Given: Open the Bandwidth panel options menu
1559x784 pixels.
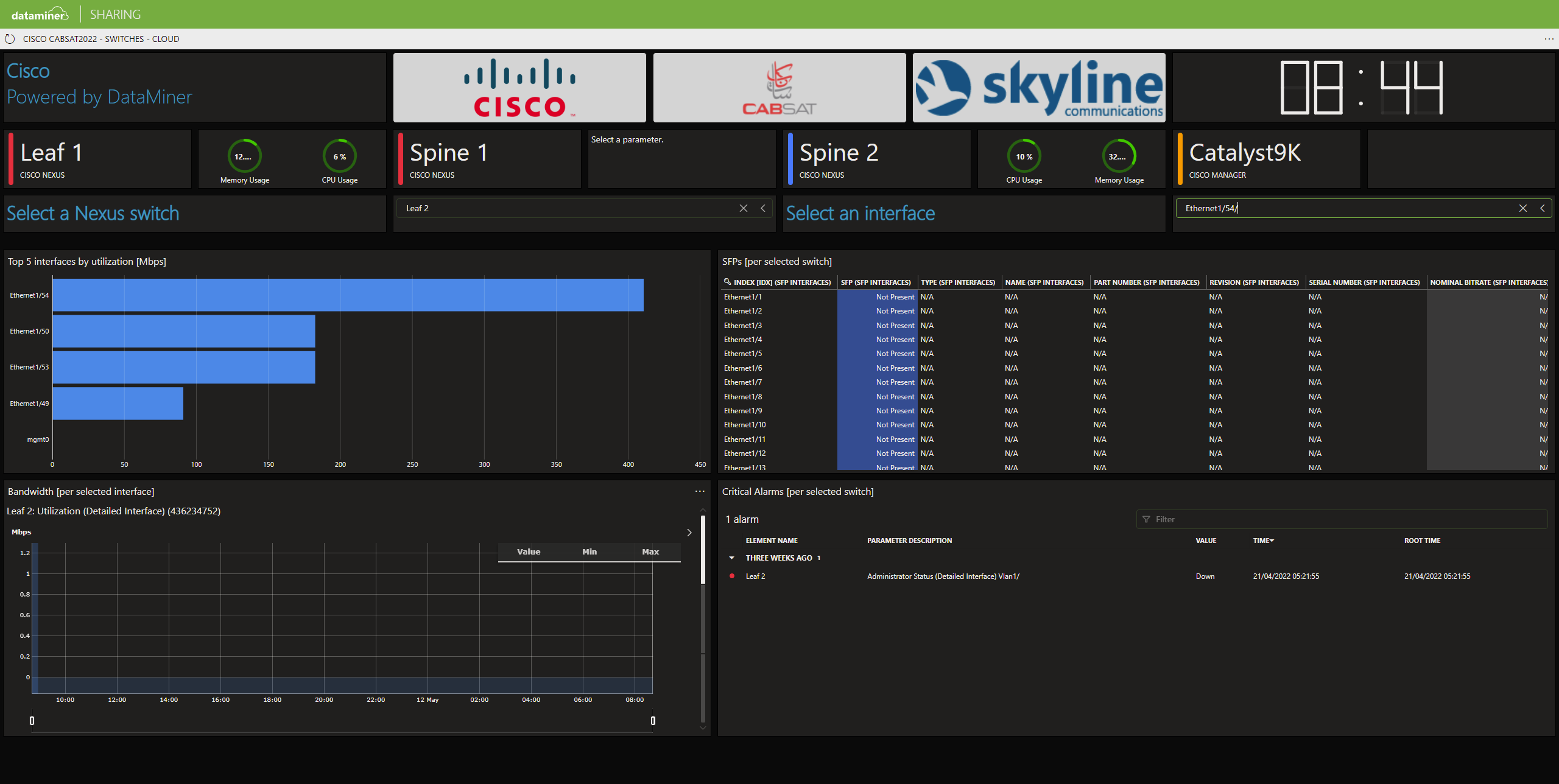Looking at the screenshot, I should coord(700,491).
